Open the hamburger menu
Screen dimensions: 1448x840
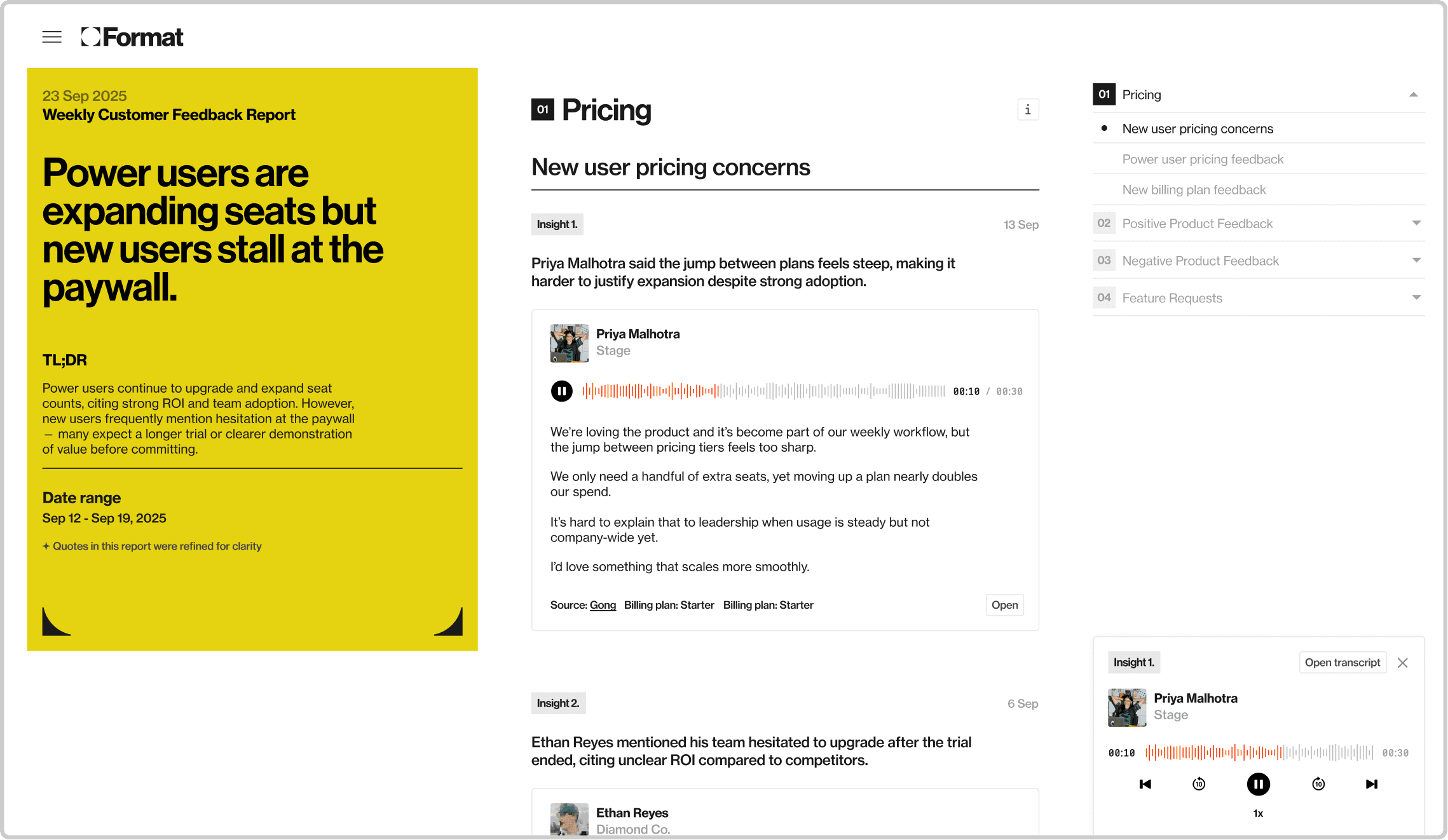(x=52, y=37)
